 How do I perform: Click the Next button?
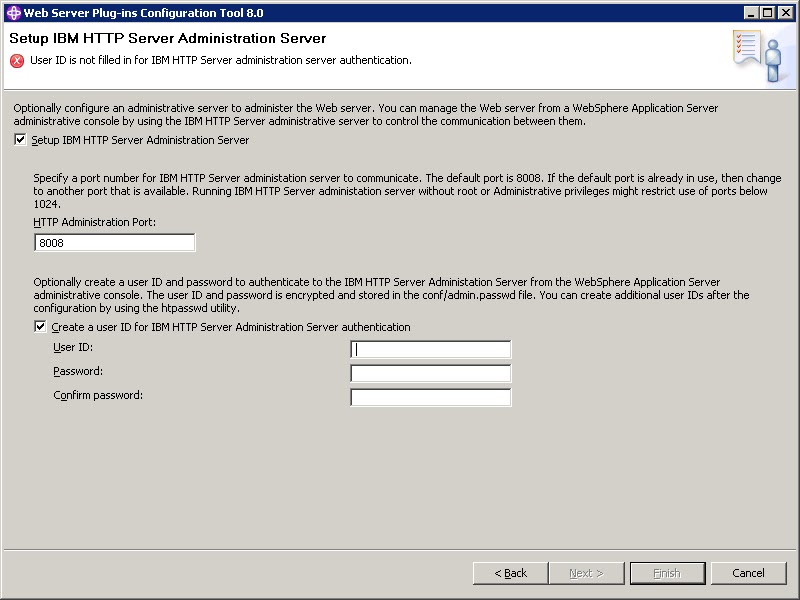588,573
